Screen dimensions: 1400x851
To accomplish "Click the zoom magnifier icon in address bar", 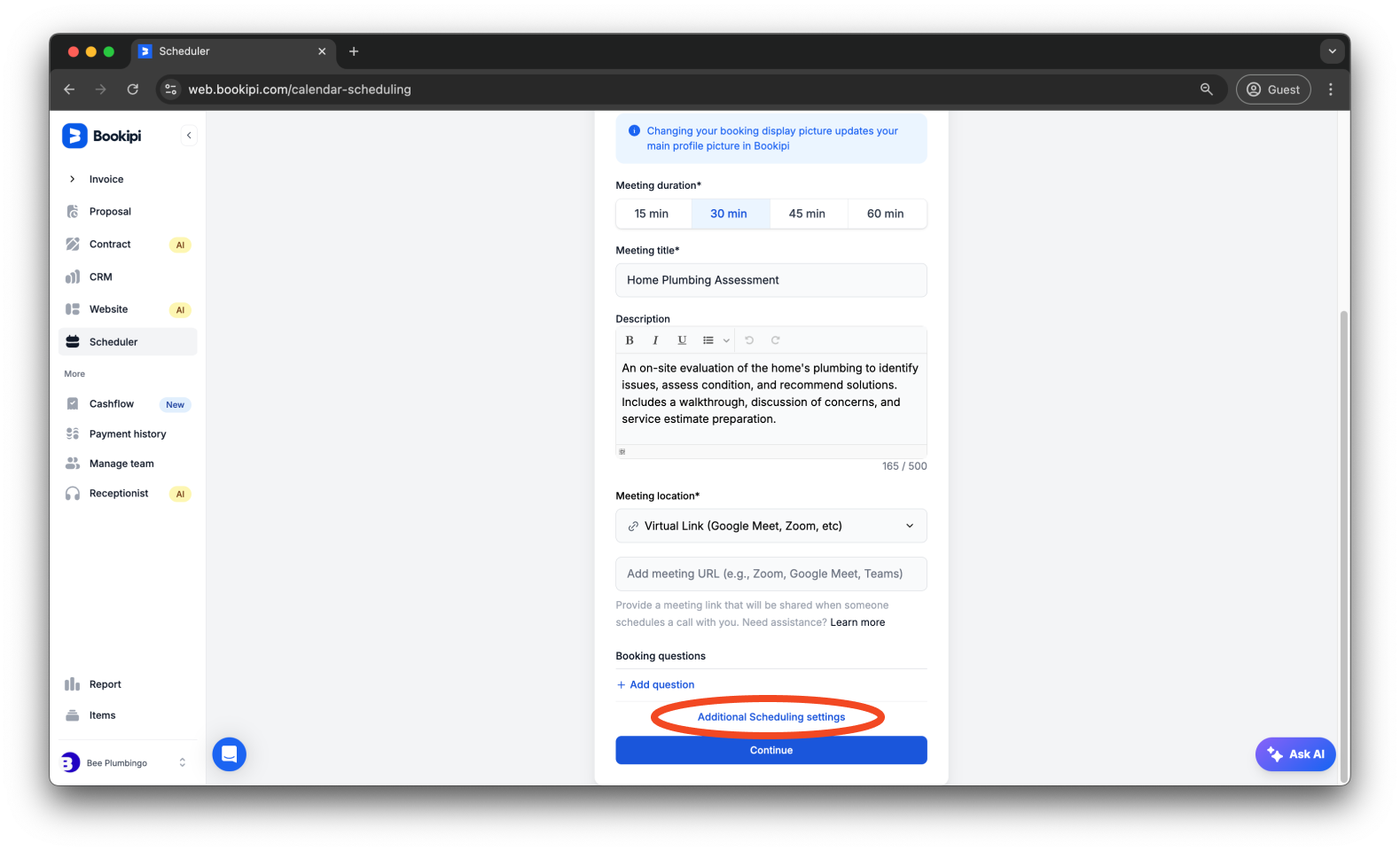I will (x=1207, y=90).
